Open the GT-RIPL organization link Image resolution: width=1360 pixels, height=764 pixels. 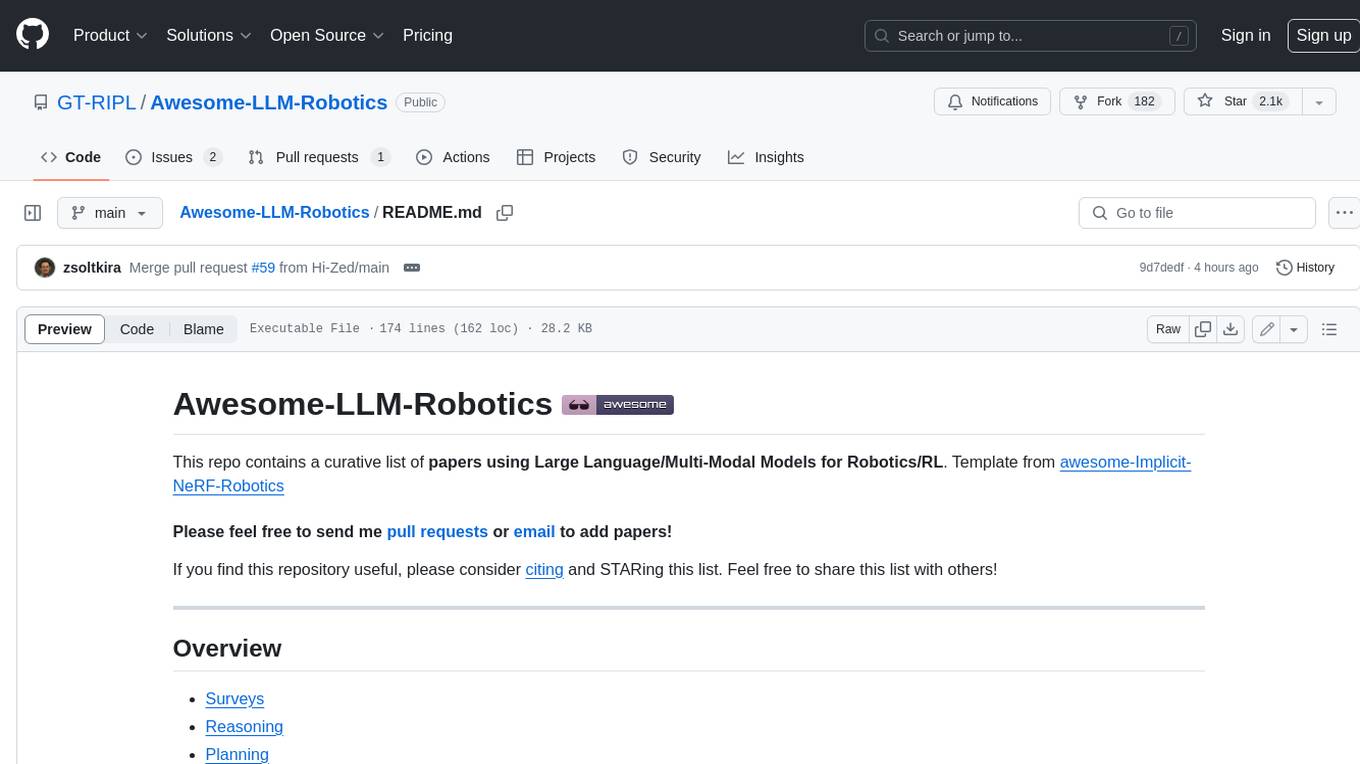pos(97,102)
